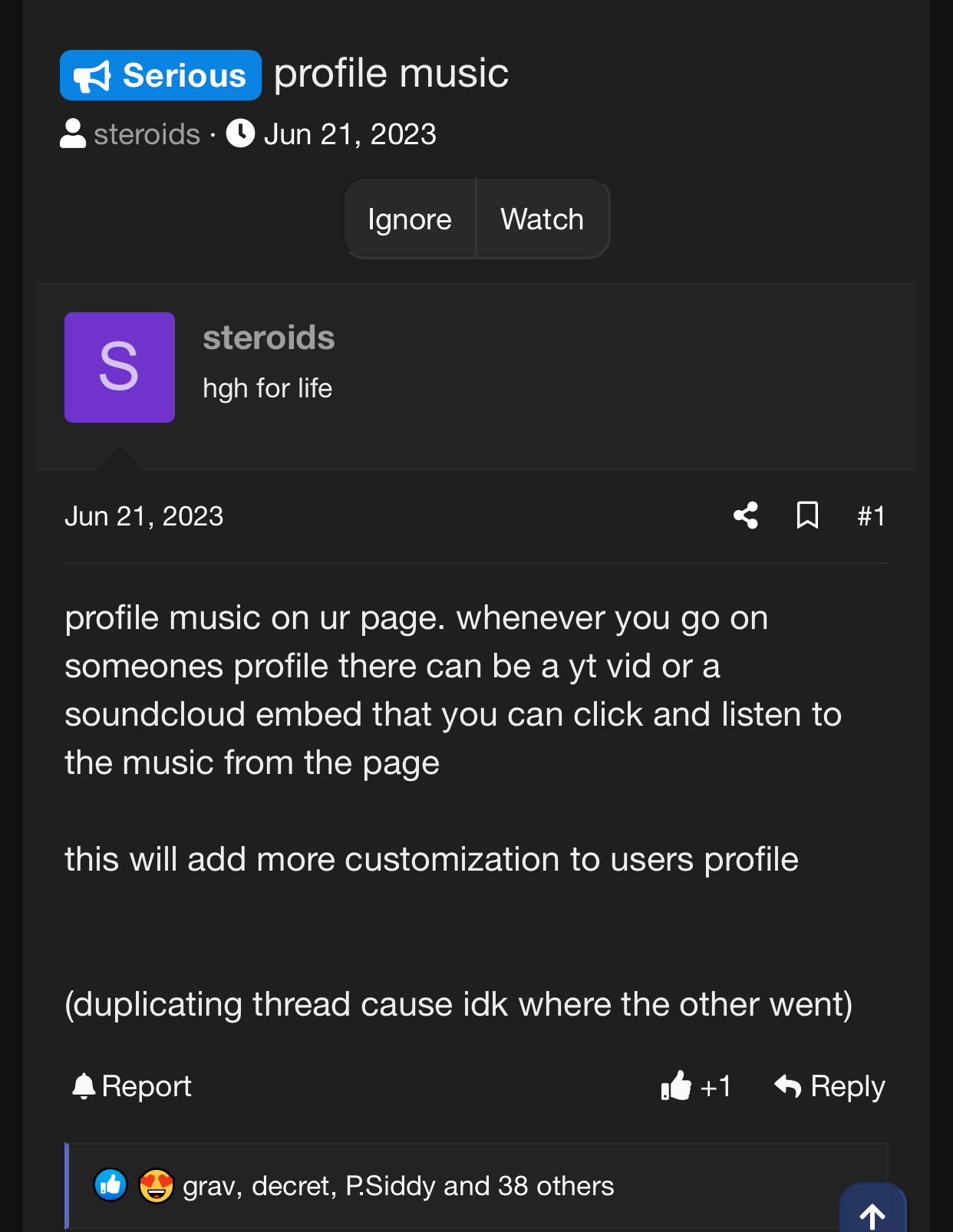Click the Jun 21, 2023 post date
The width and height of the screenshot is (953, 1232).
coord(144,516)
